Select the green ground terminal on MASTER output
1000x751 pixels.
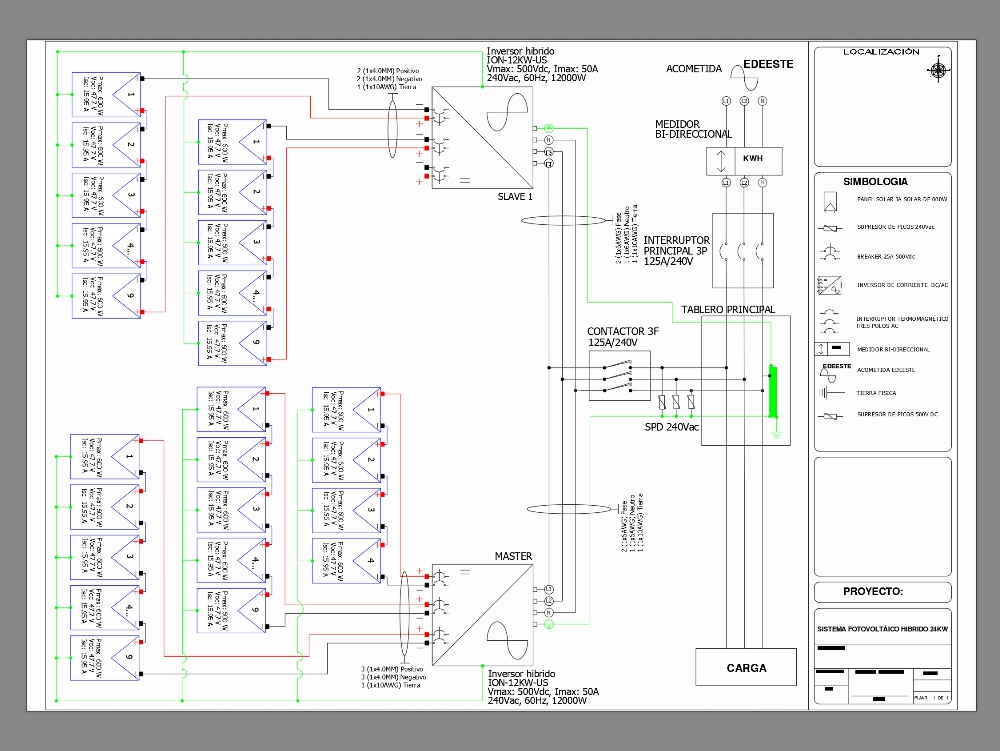click(549, 624)
